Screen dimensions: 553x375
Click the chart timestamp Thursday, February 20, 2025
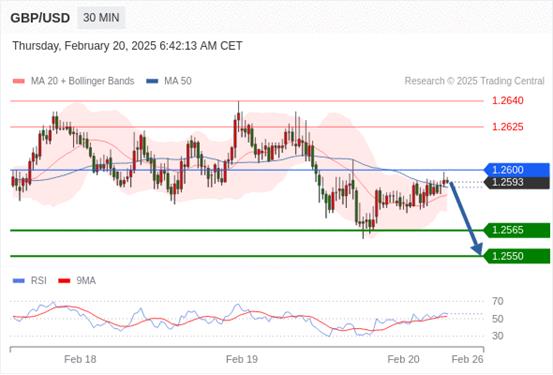84,46
